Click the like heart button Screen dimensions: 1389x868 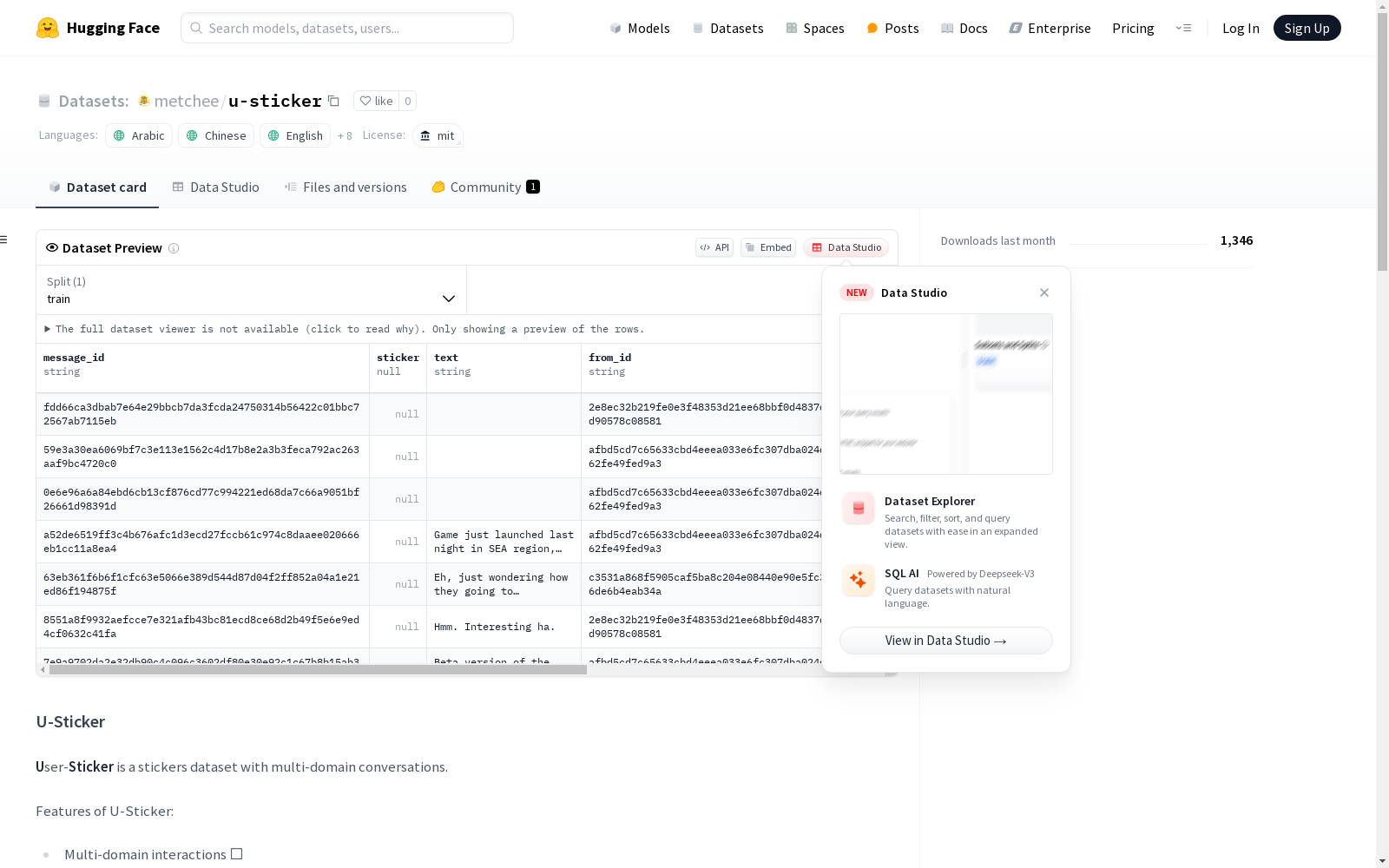pos(376,101)
